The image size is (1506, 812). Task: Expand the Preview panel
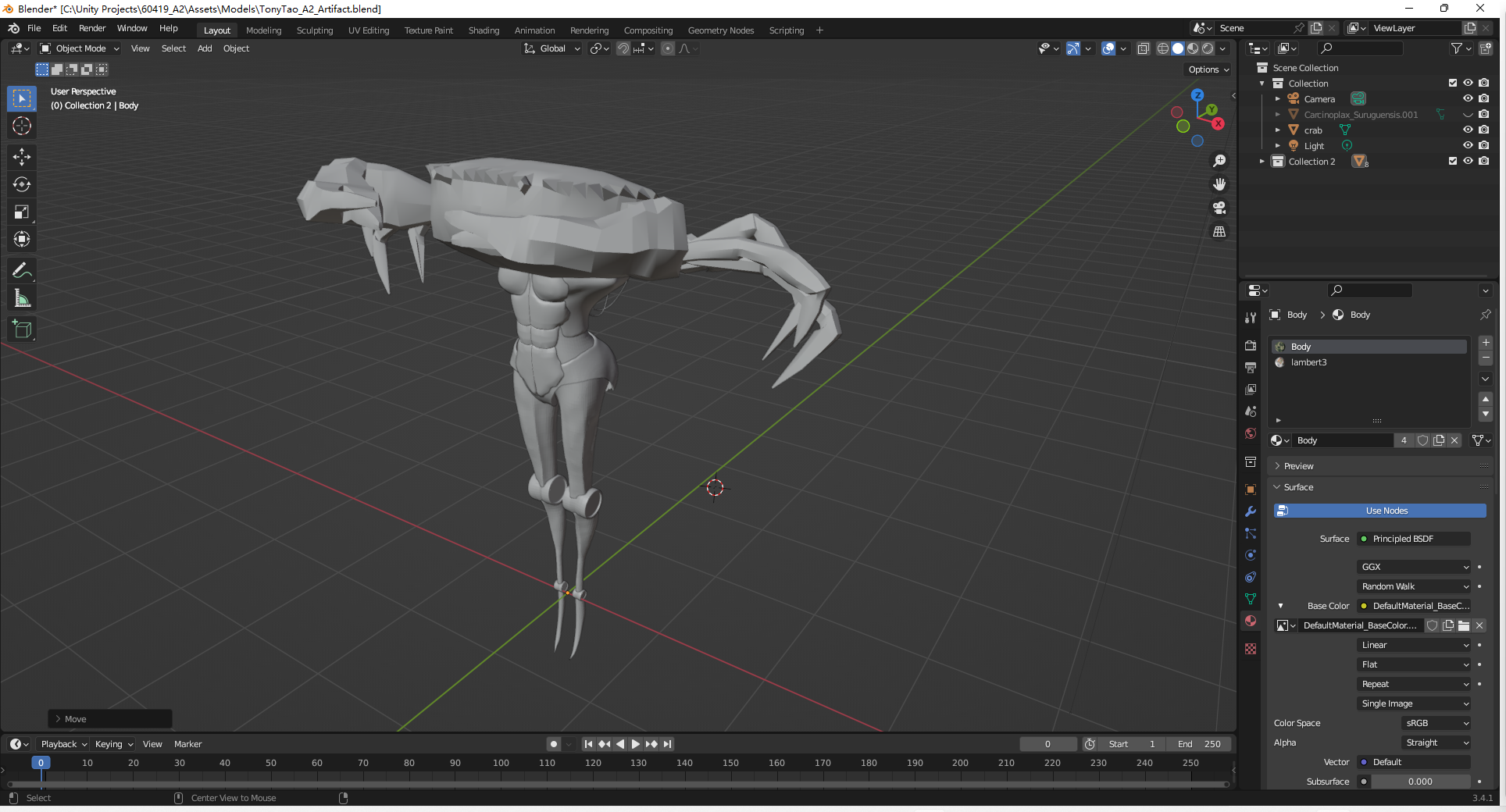[x=1298, y=466]
